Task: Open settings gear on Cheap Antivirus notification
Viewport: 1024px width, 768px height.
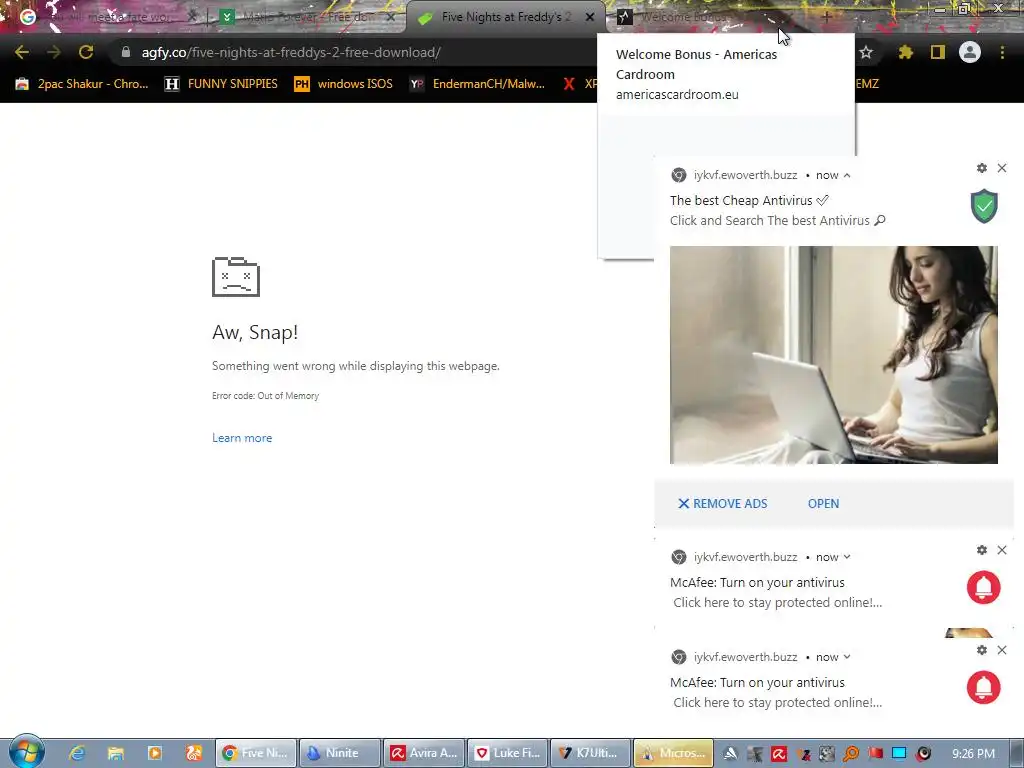Action: tap(982, 168)
